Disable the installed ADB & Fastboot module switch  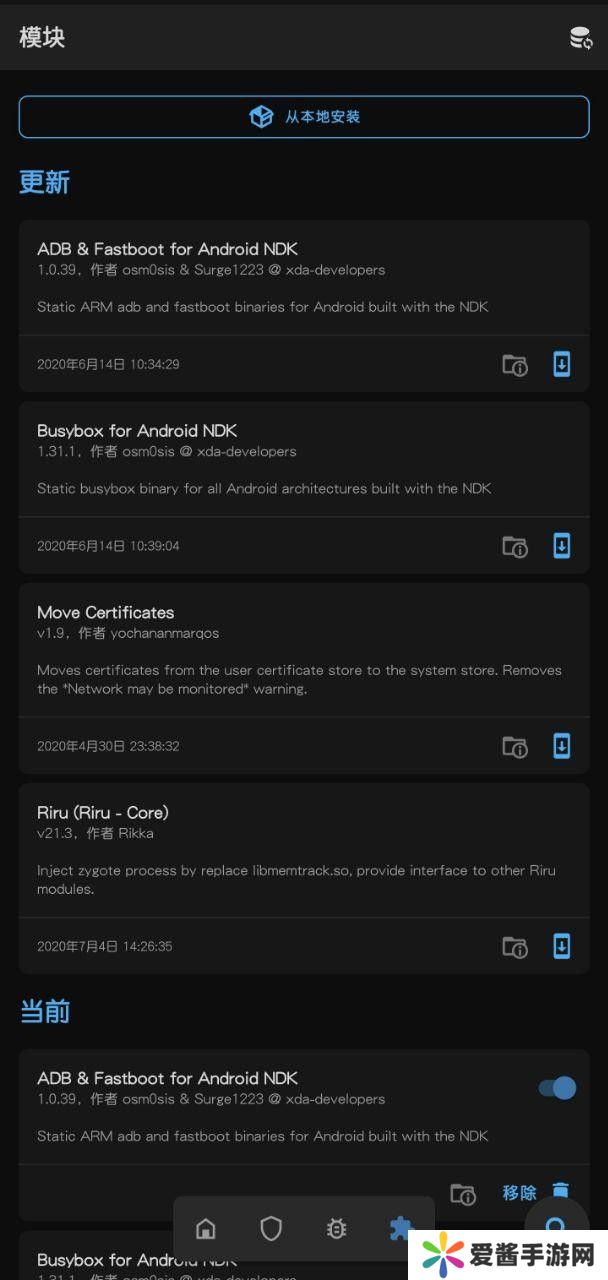pos(558,1088)
